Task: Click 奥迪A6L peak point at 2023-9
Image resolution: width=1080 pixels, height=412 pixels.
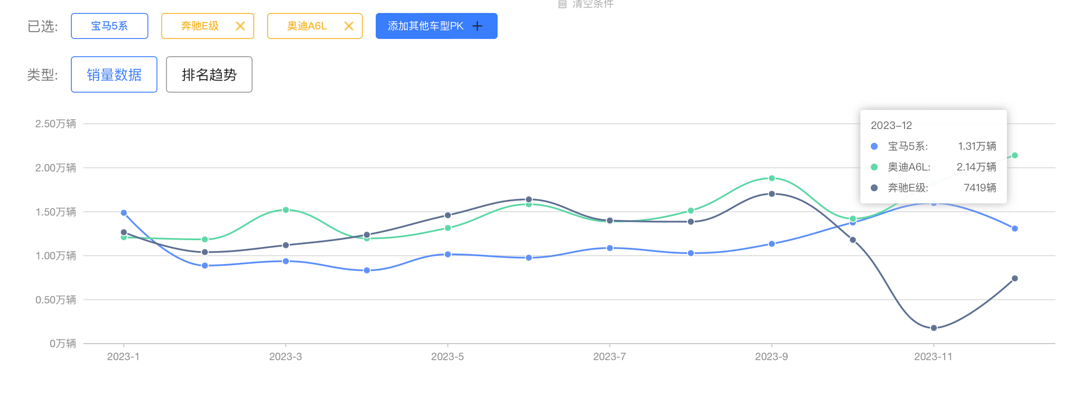Action: click(x=771, y=178)
